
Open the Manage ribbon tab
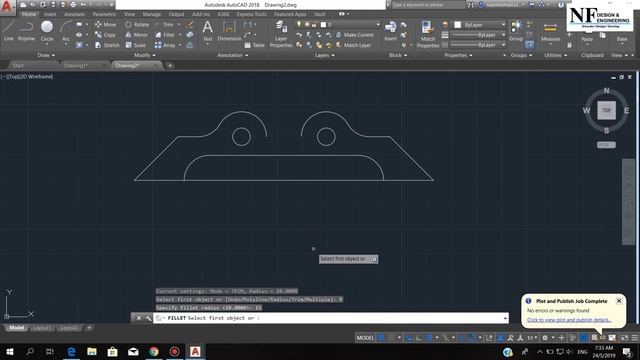pos(151,14)
